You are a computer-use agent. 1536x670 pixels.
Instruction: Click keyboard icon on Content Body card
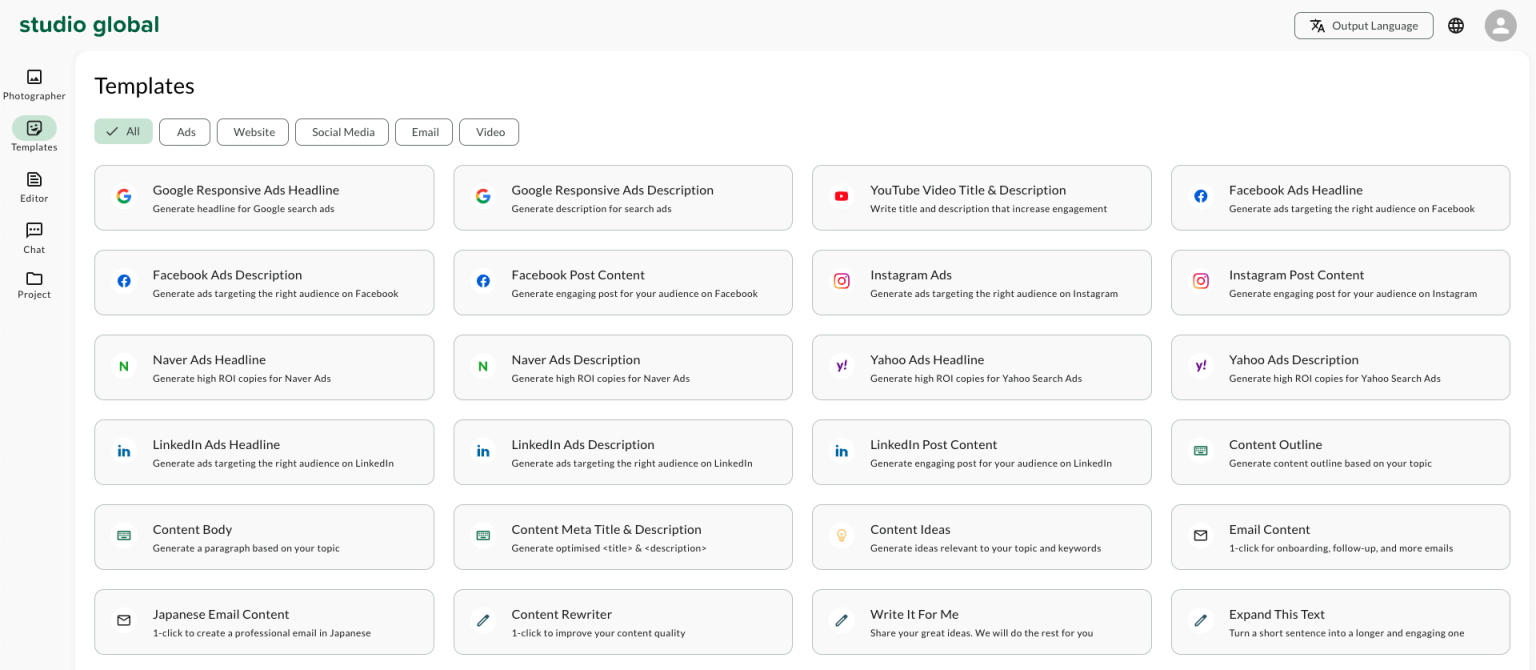click(x=124, y=536)
